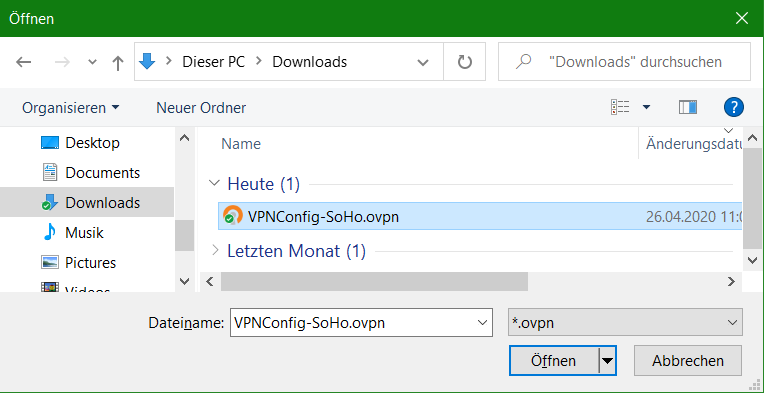Click the forward navigation arrow
Image resolution: width=764 pixels, height=393 pixels.
tap(62, 62)
